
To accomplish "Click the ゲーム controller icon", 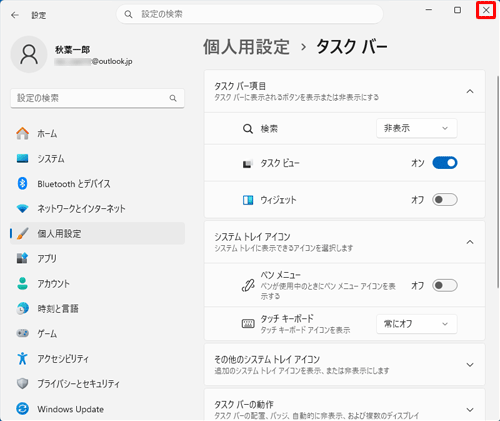I will click(22, 333).
